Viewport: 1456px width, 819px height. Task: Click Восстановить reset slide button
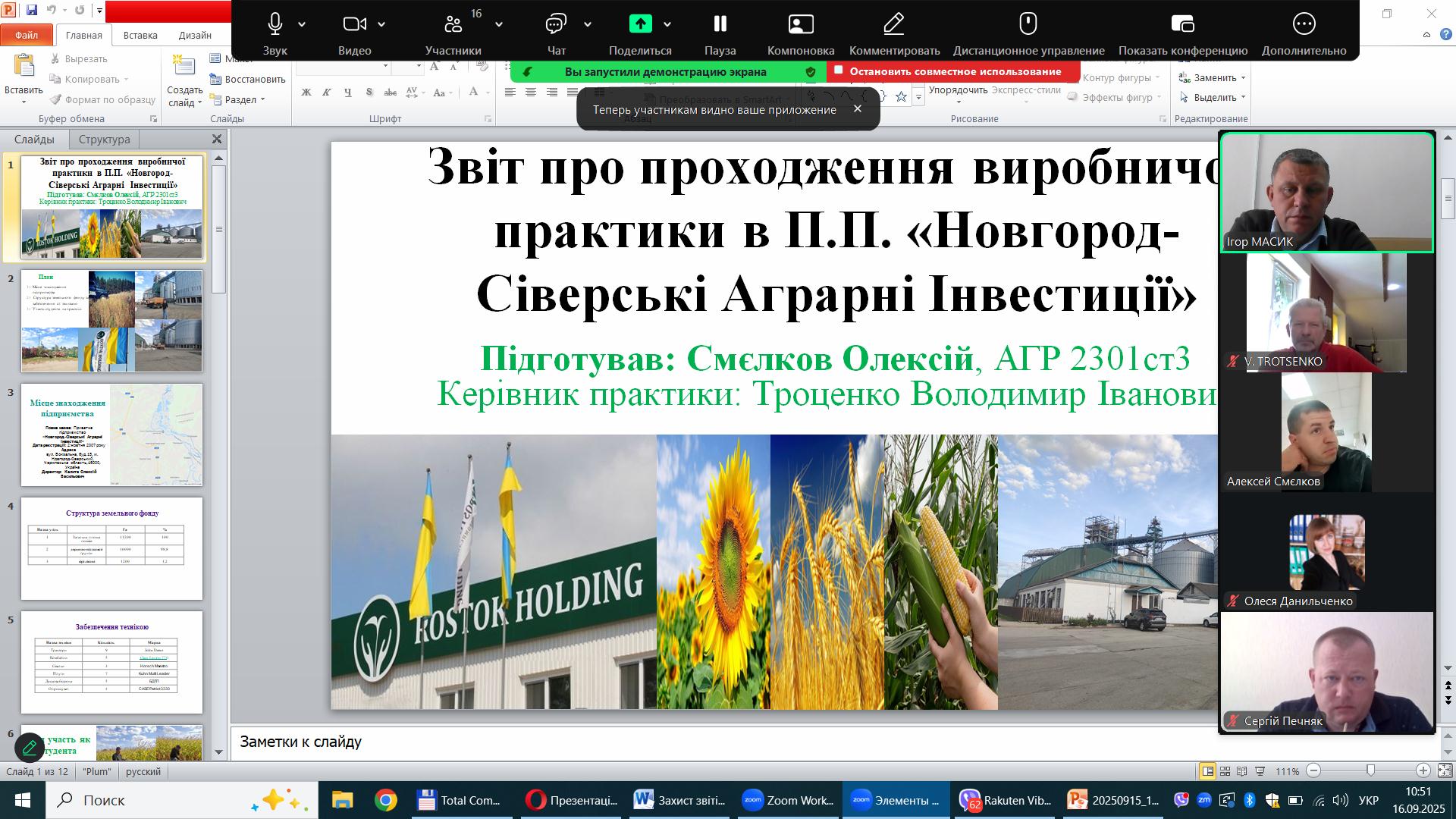click(x=248, y=79)
